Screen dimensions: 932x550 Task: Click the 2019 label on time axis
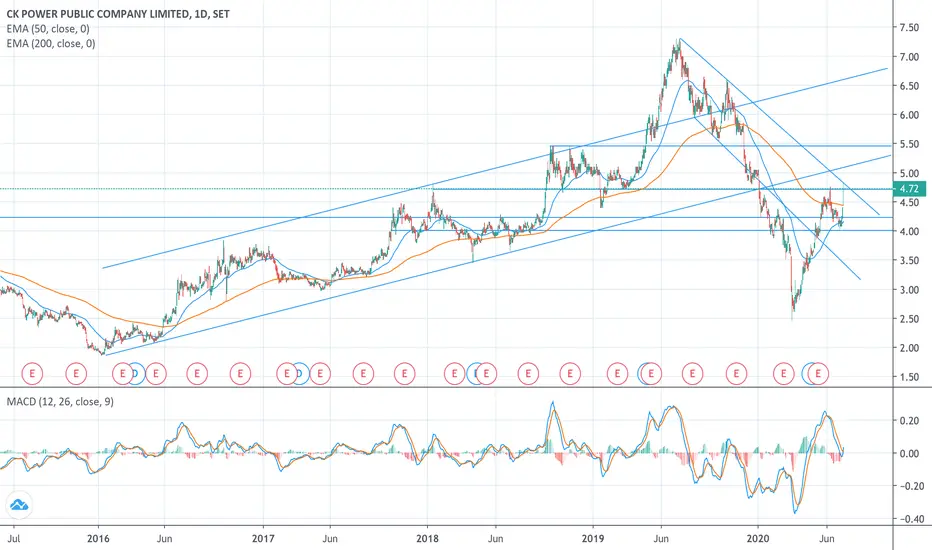pos(593,539)
